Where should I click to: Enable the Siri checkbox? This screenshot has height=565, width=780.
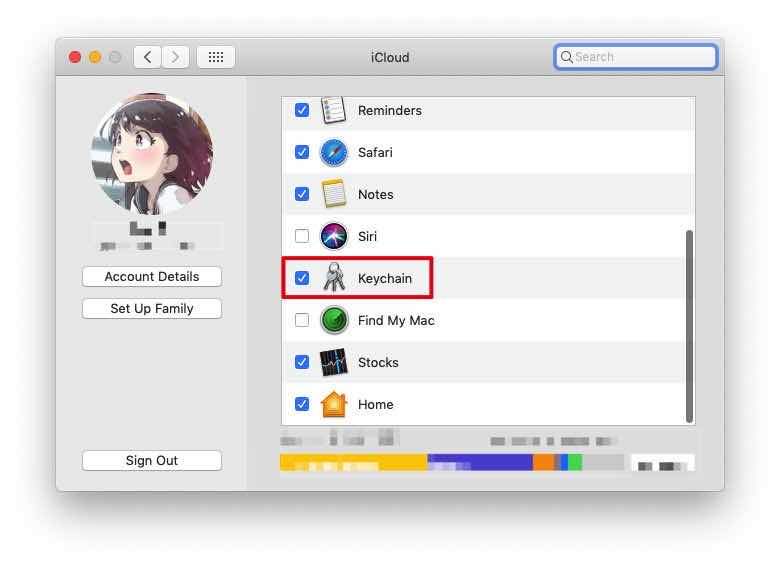point(302,236)
